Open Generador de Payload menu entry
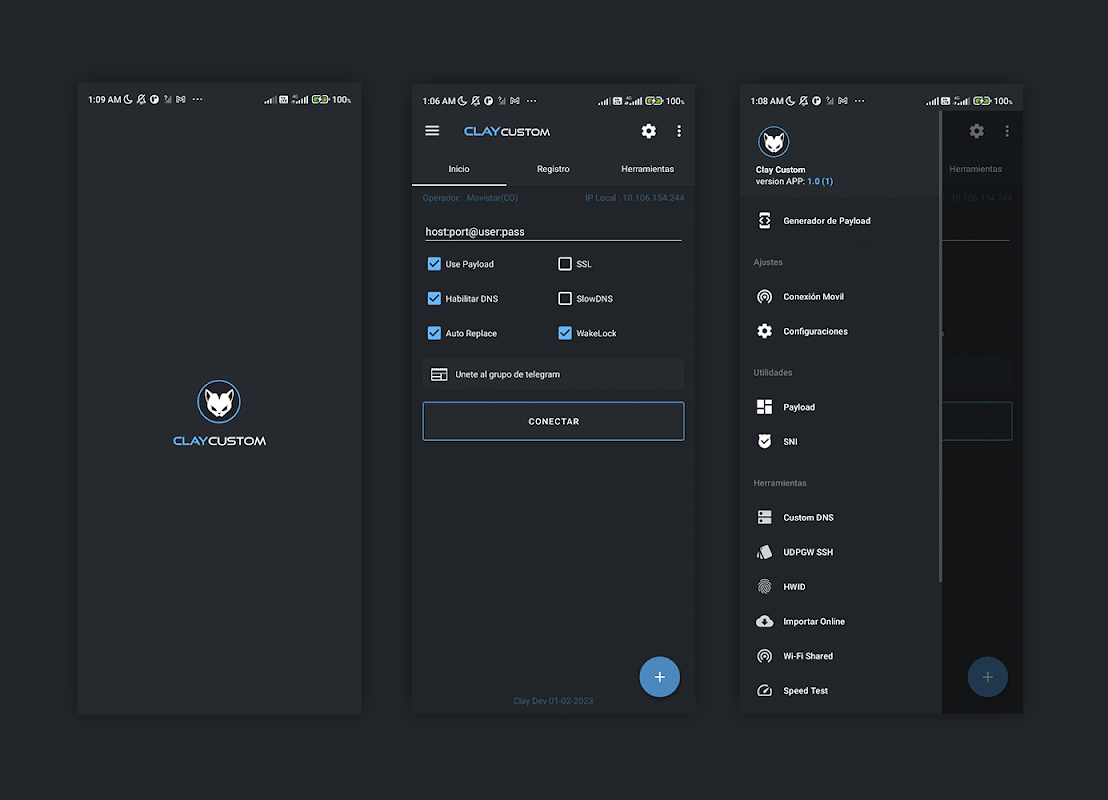 [841, 220]
